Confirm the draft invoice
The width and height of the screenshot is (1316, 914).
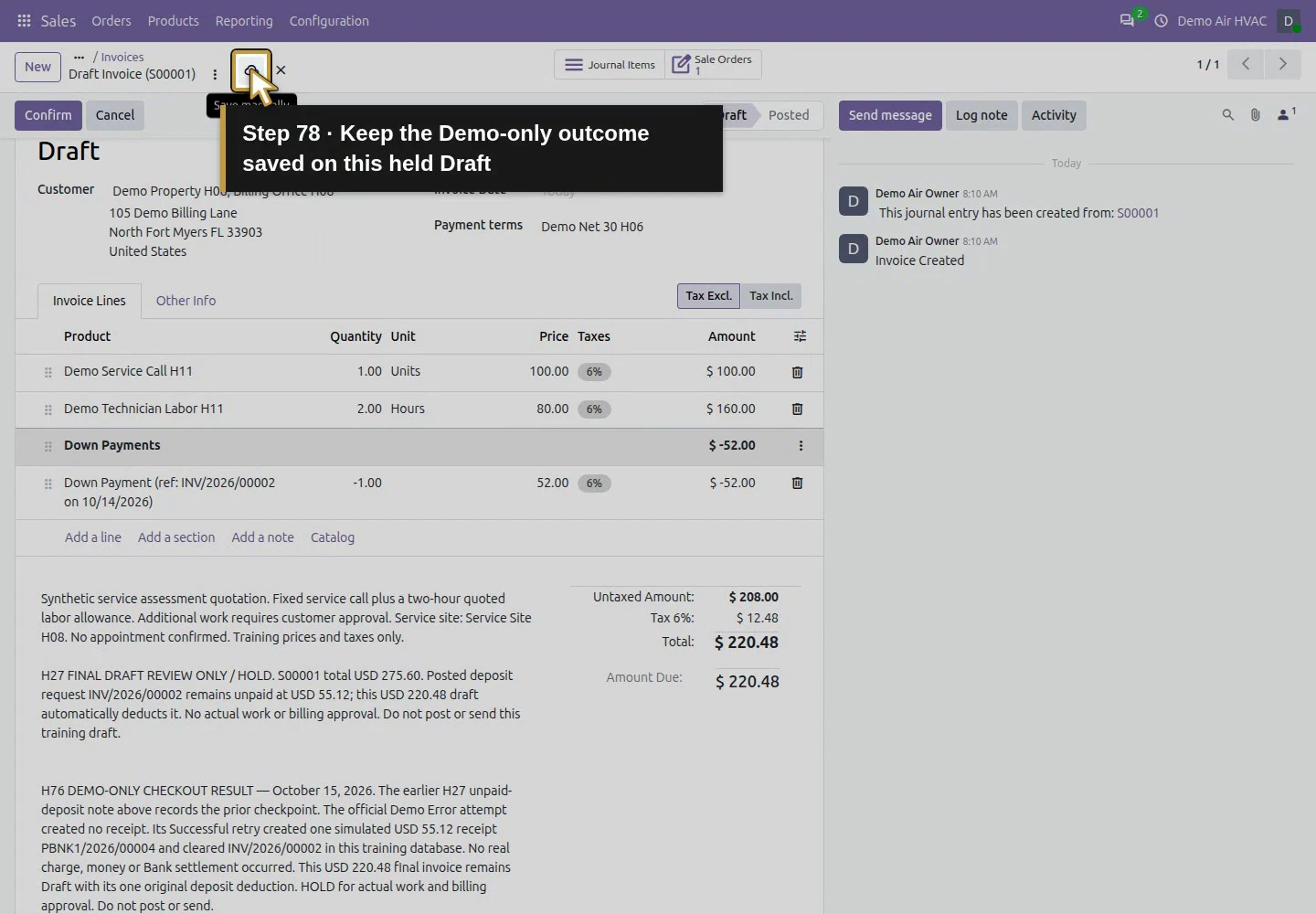click(x=48, y=115)
